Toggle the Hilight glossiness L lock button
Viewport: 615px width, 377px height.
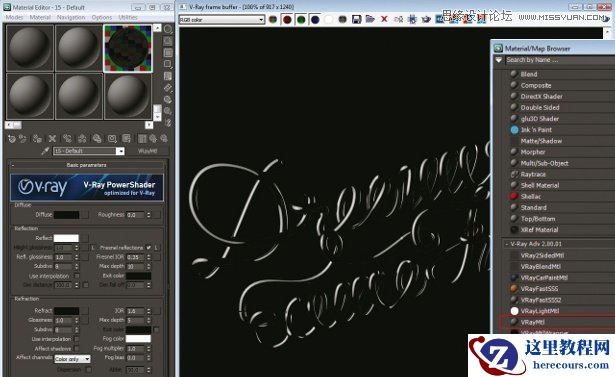pyautogui.click(x=93, y=248)
